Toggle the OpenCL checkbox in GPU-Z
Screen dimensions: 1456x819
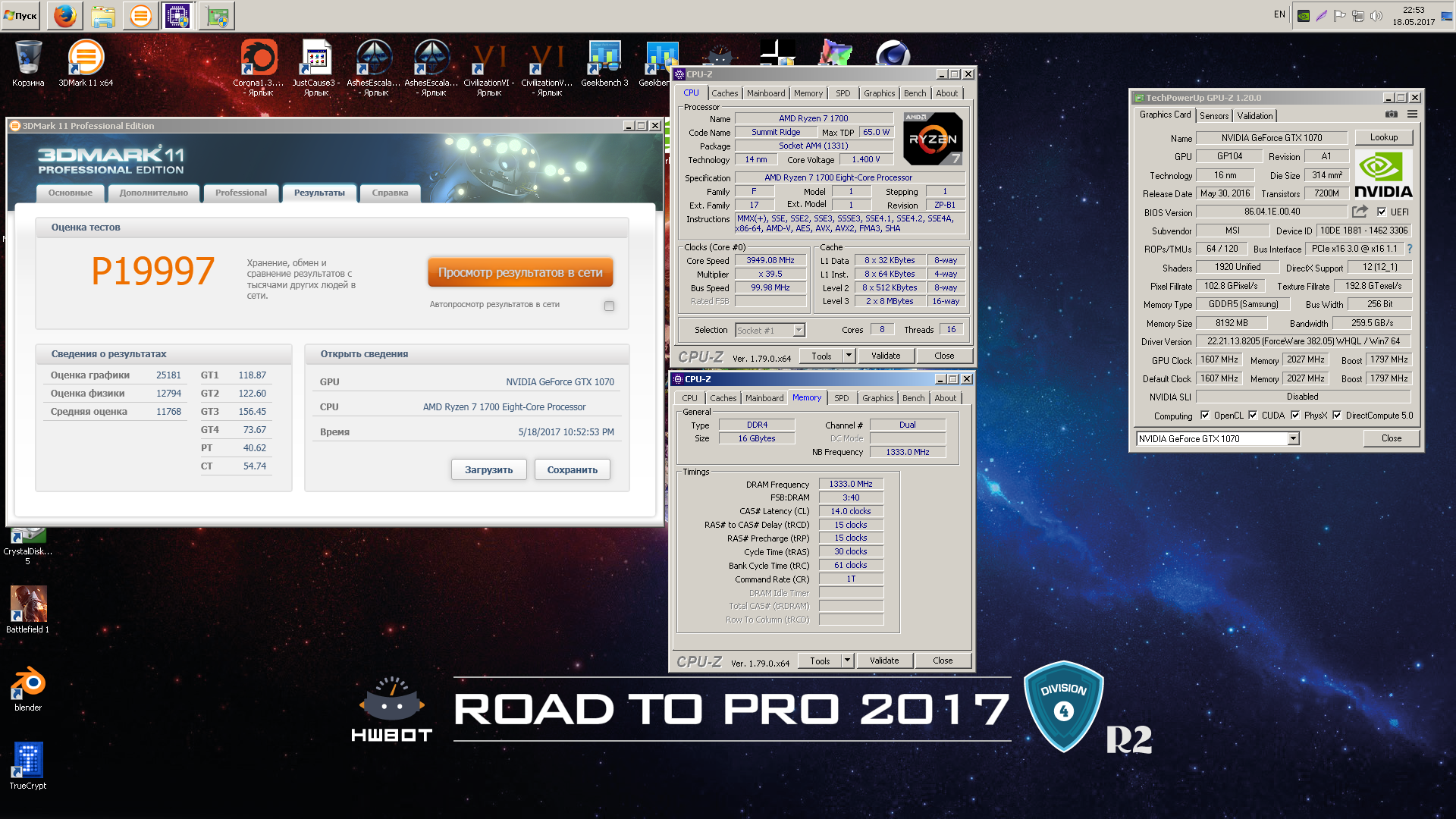1205,415
